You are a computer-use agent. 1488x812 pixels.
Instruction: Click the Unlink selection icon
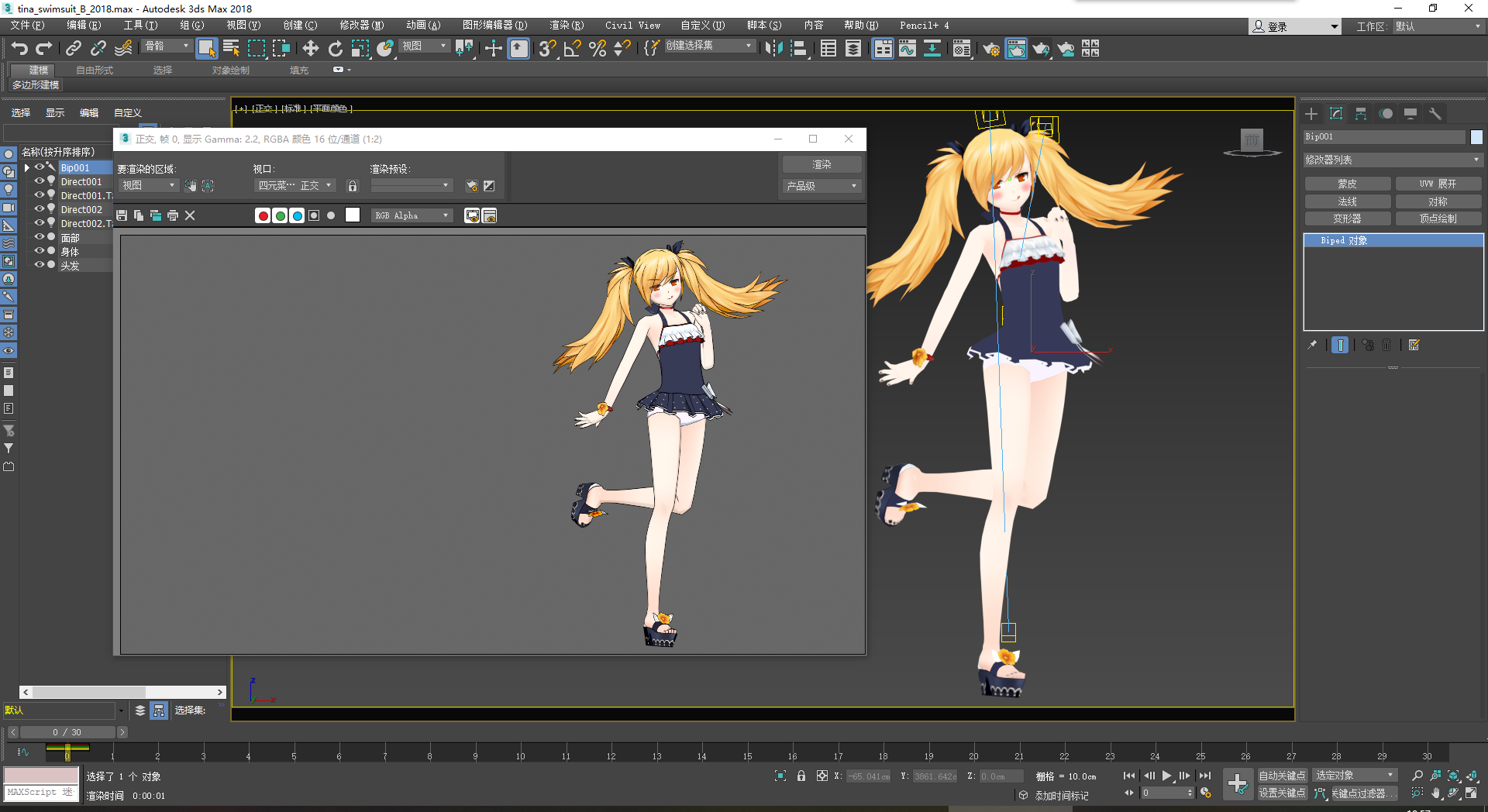[98, 49]
